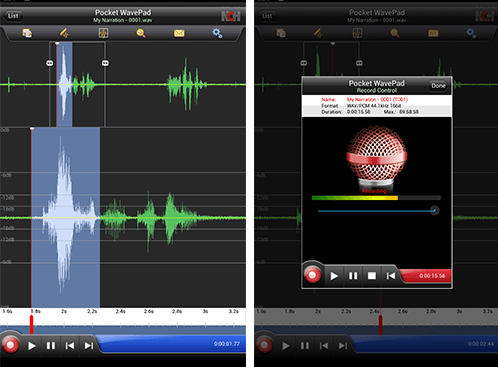Open the magnifier zoom icon, left screen
498x367 pixels.
tap(141, 33)
